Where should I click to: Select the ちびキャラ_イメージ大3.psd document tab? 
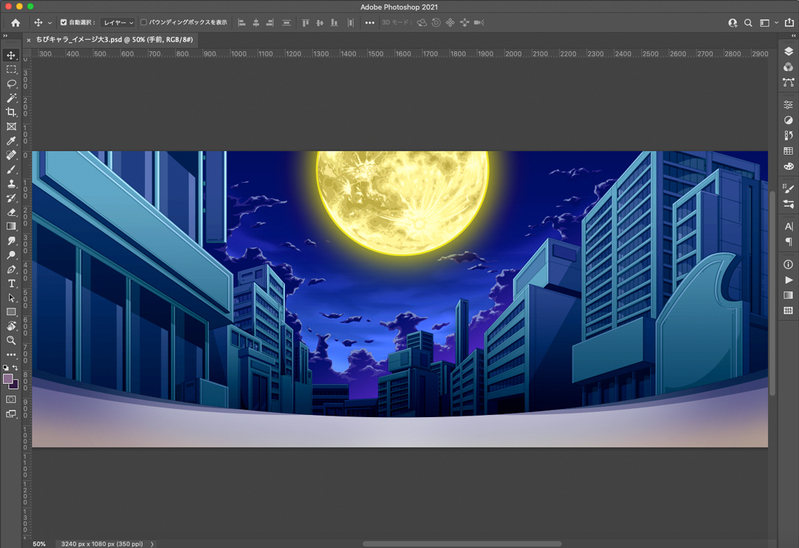tap(116, 38)
